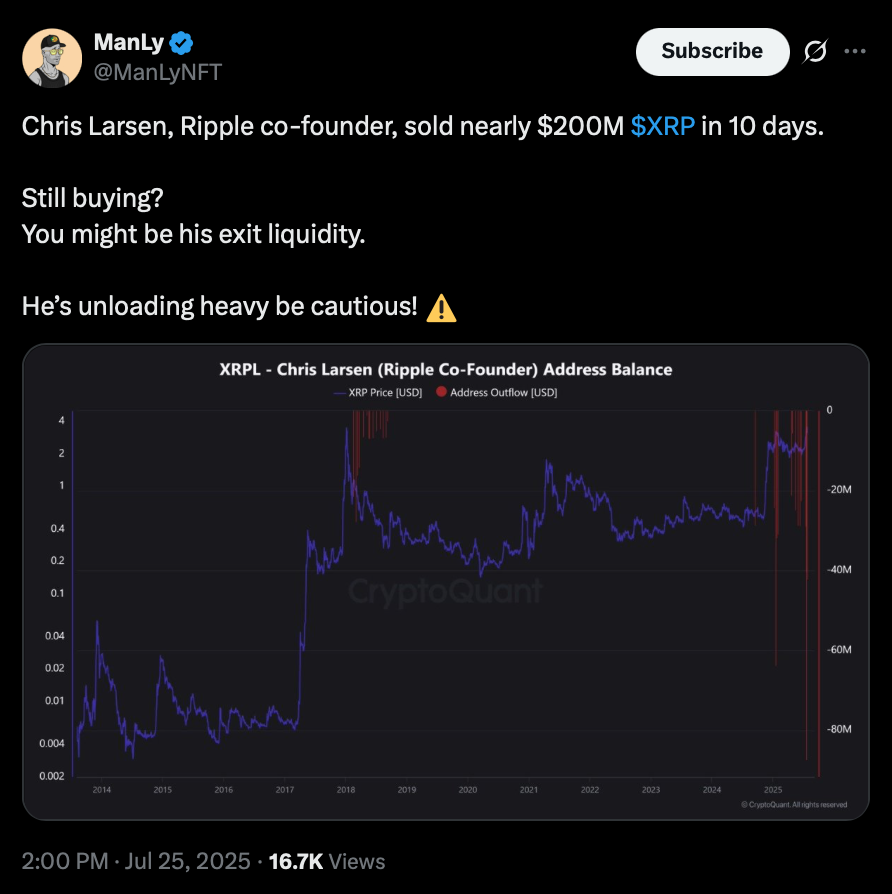The height and width of the screenshot is (894, 892).
Task: Click the CryptoQuant copyright text
Action: [795, 804]
